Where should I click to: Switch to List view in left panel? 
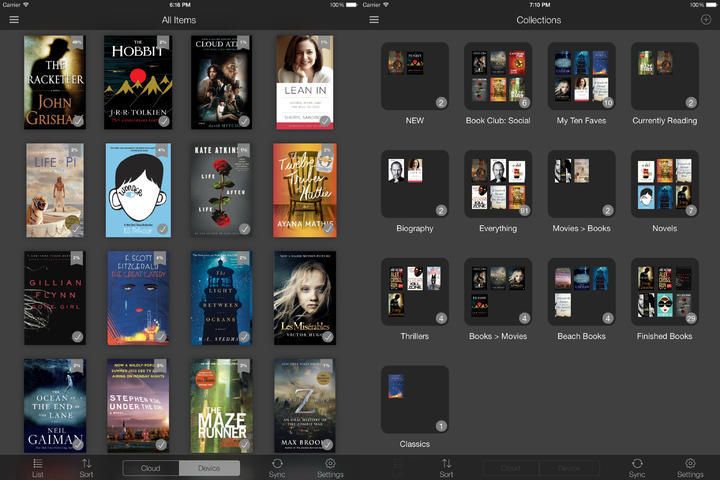[x=38, y=467]
